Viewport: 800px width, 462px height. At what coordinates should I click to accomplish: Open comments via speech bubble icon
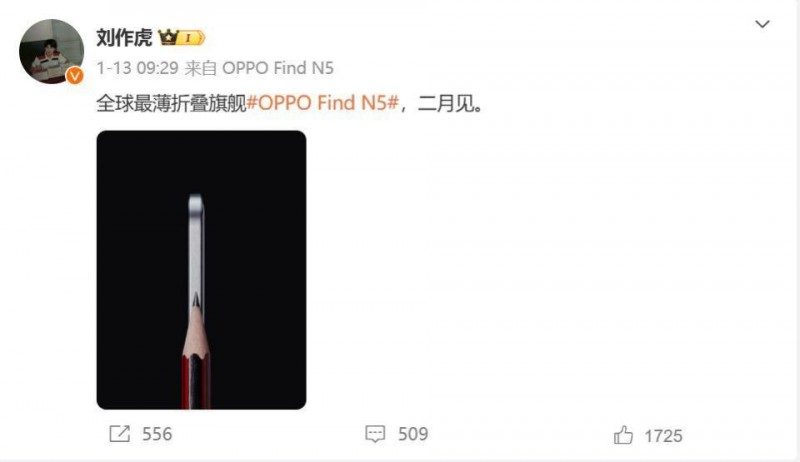point(375,434)
